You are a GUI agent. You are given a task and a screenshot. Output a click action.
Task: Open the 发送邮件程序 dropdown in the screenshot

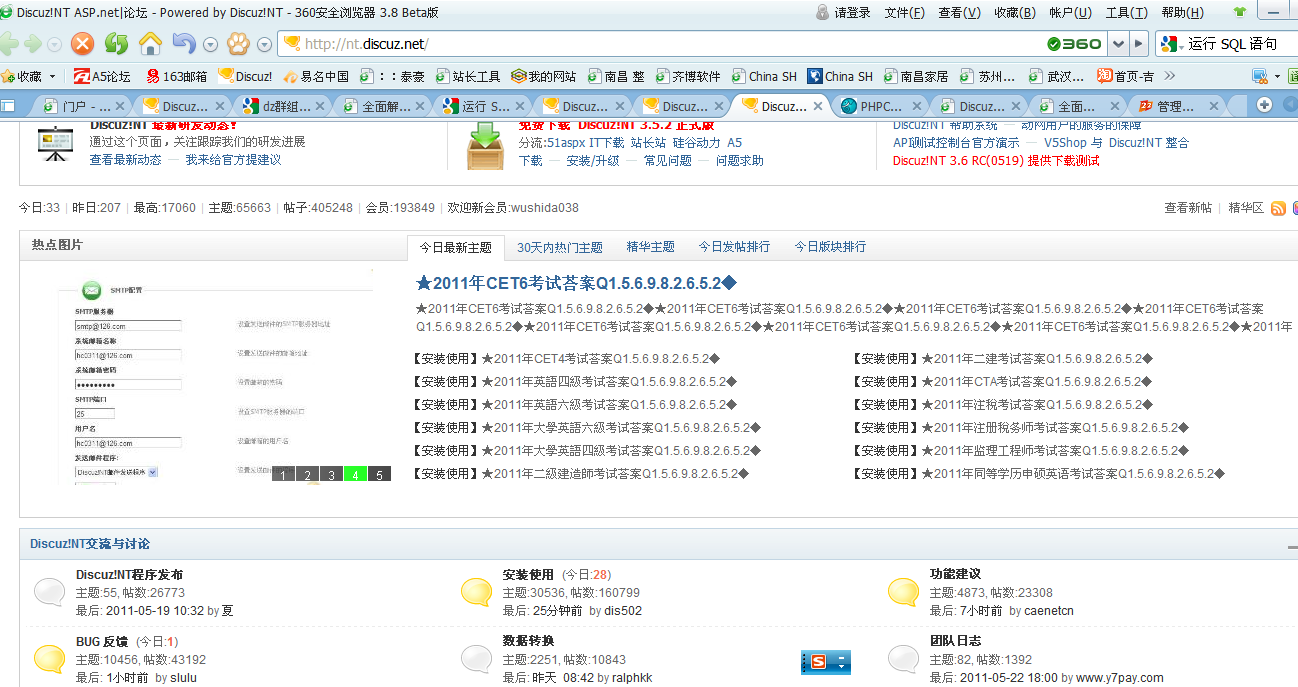click(118, 472)
